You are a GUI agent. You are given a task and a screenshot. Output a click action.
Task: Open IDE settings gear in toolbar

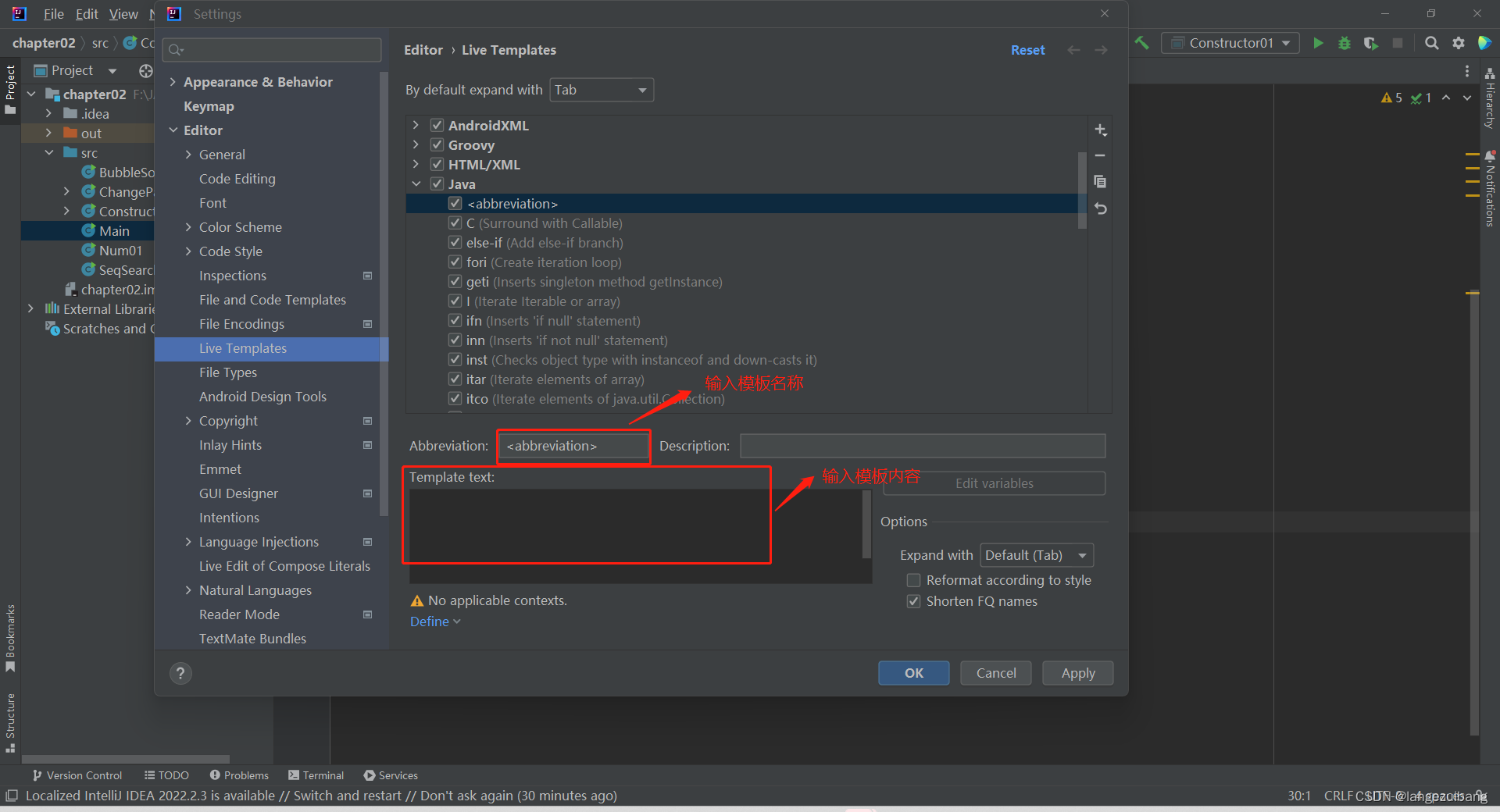point(1458,43)
